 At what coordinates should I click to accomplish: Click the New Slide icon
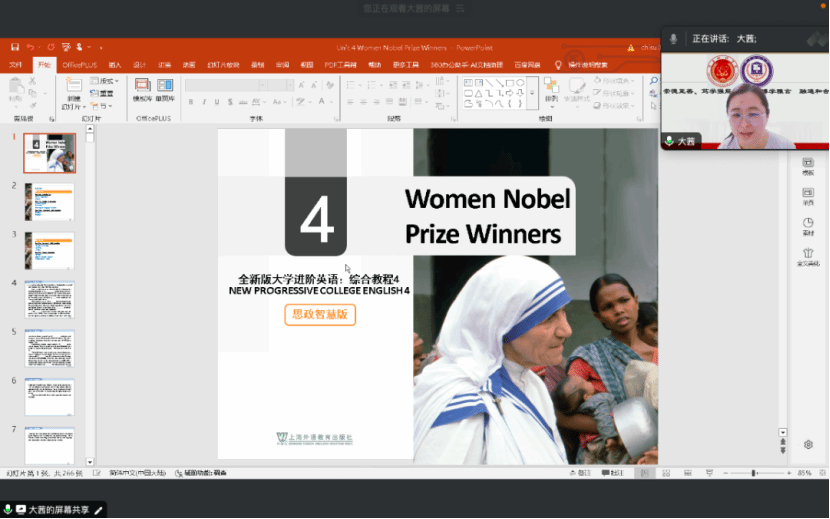[73, 88]
